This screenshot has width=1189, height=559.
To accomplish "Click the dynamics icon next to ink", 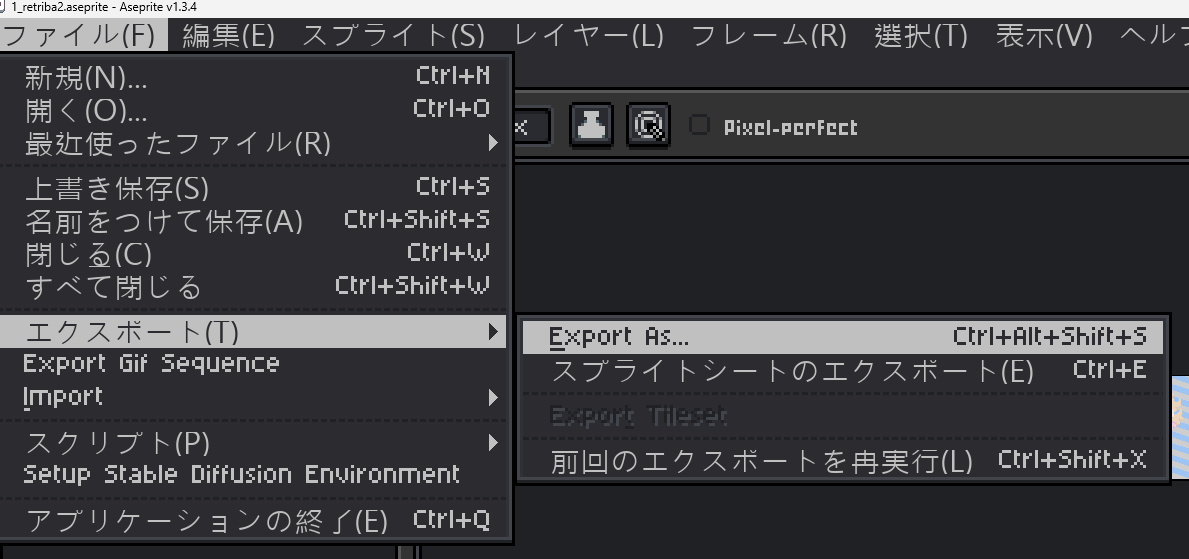I will [x=648, y=127].
